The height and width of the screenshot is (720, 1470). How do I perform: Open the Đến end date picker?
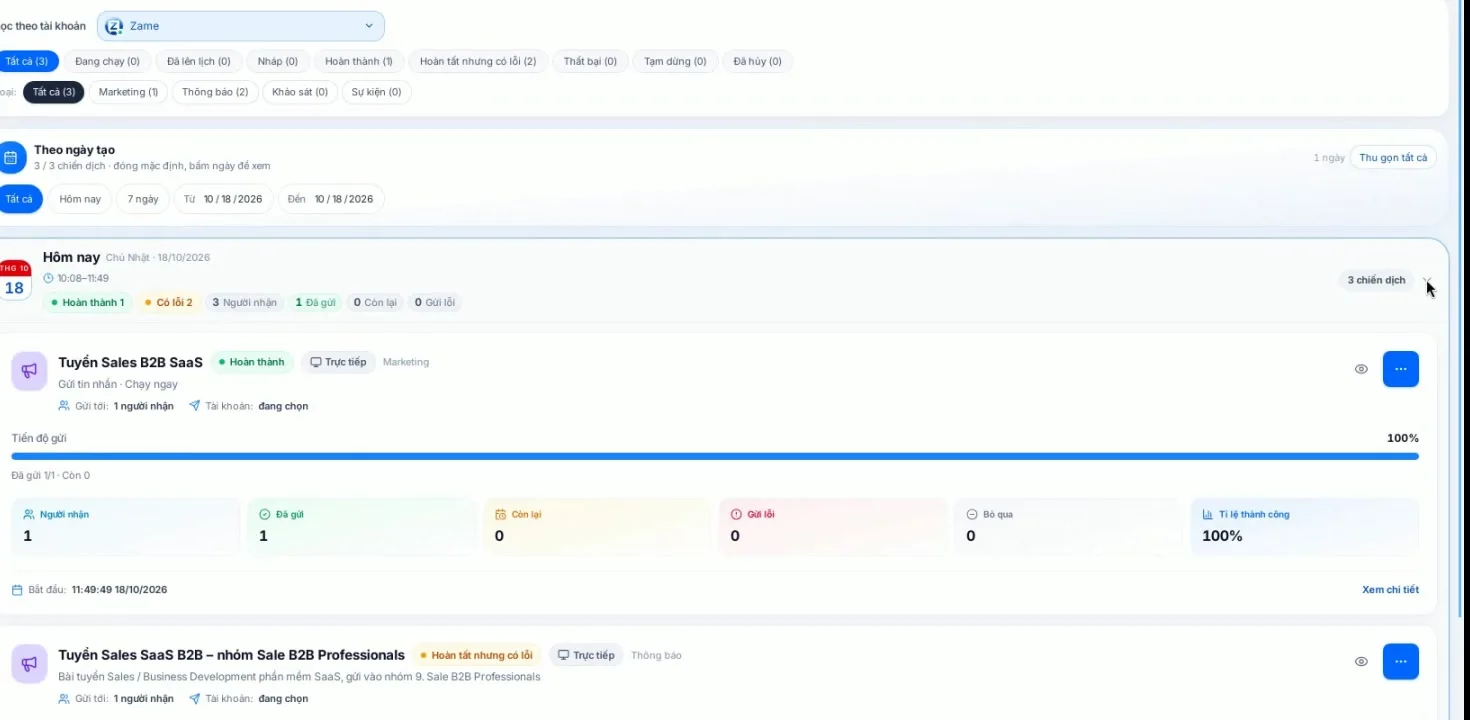pyautogui.click(x=331, y=199)
